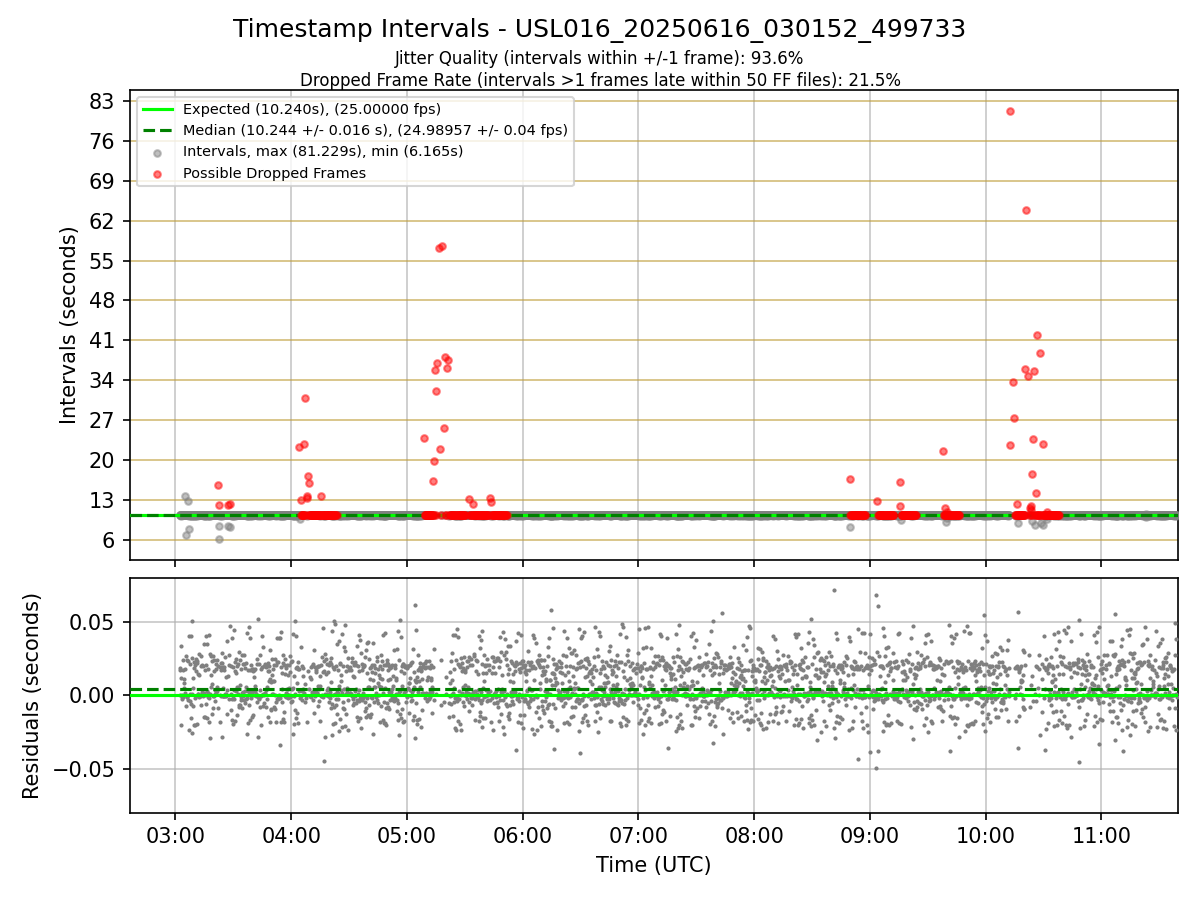Click the '83' interval axis tick label

[103, 101]
